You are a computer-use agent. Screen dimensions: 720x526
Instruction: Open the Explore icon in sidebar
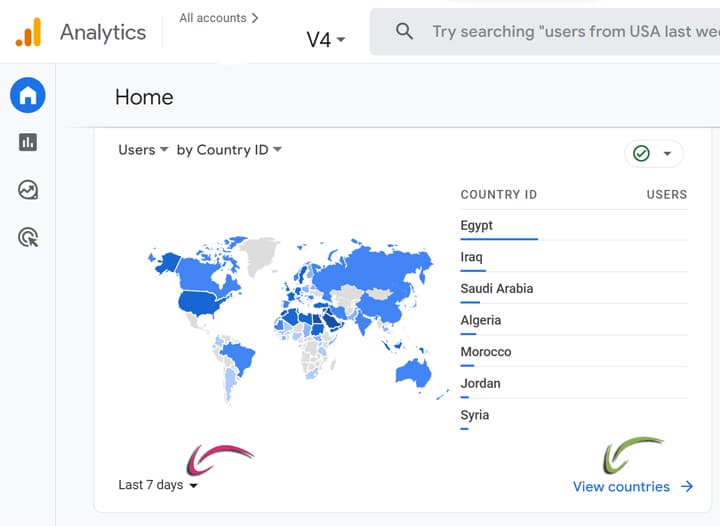[x=28, y=190]
